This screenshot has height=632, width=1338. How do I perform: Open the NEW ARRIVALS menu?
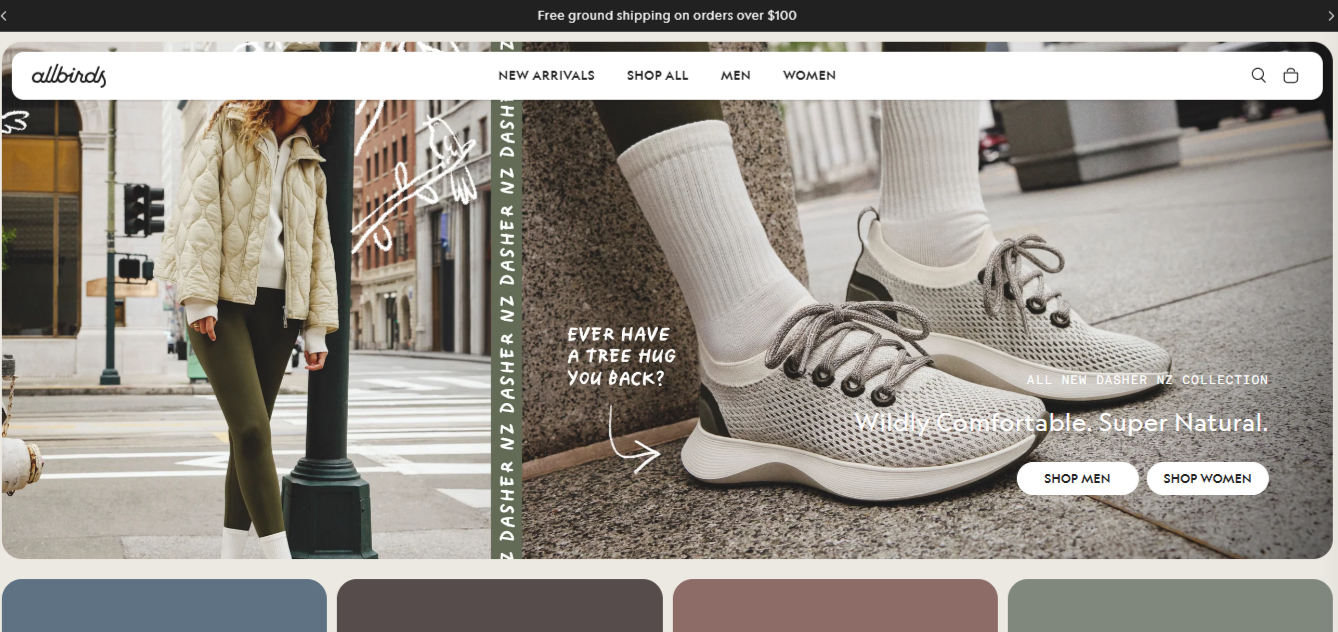point(546,75)
